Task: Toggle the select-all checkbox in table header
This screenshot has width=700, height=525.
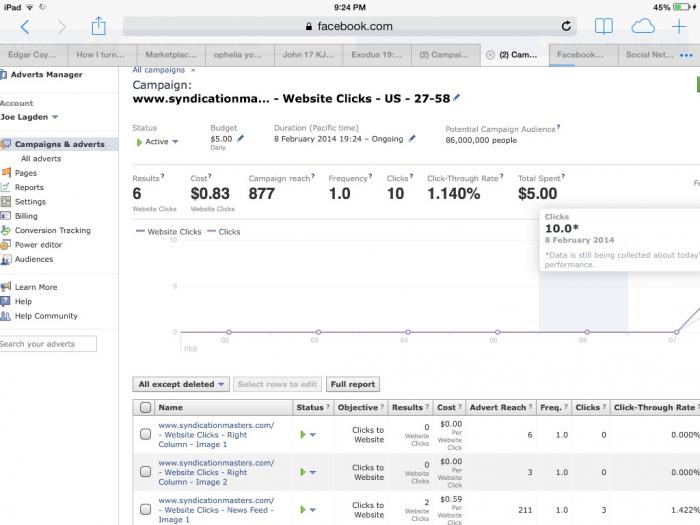Action: point(145,407)
